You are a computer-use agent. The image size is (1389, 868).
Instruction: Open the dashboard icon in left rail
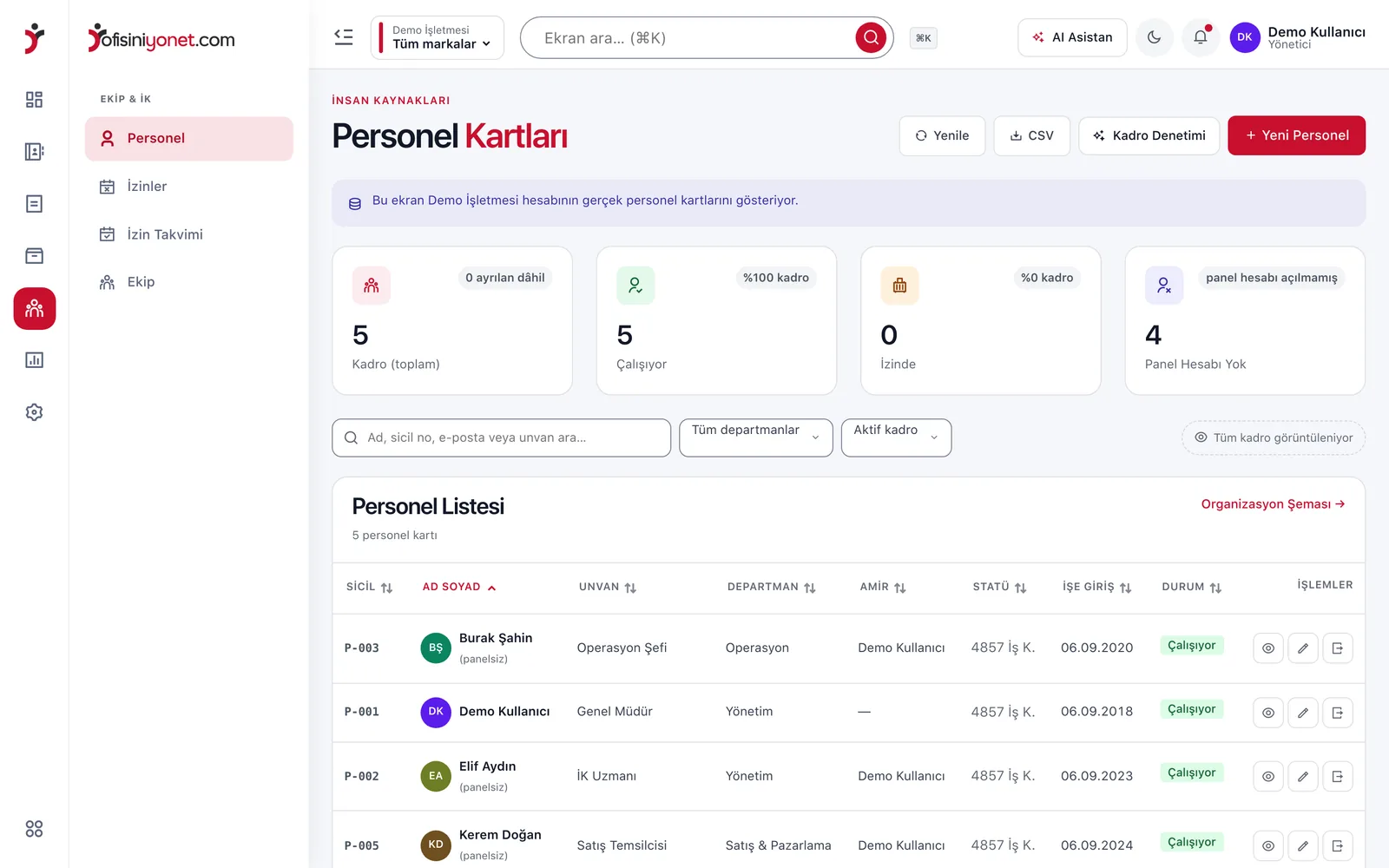point(34,100)
